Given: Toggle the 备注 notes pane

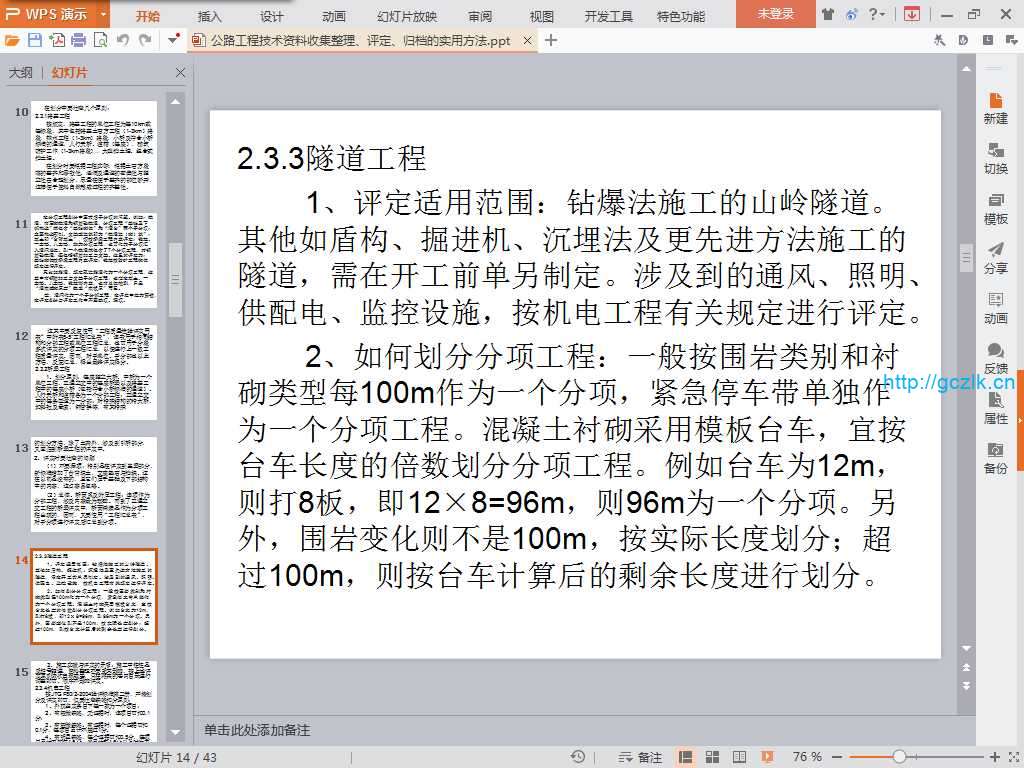Looking at the screenshot, I should pyautogui.click(x=641, y=757).
